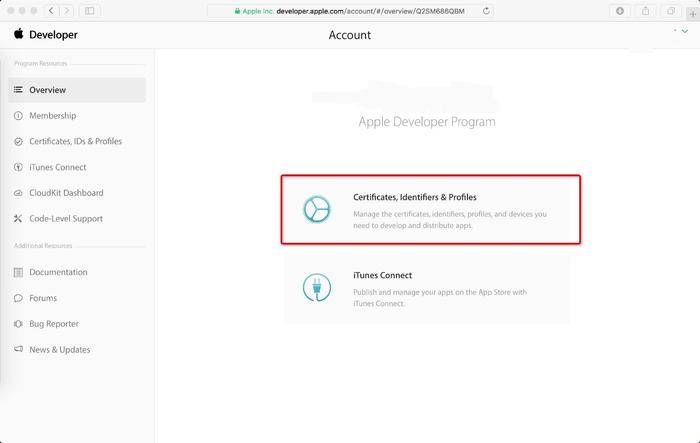The height and width of the screenshot is (443, 700).
Task: Go back with the Safari back arrow
Action: (x=53, y=10)
